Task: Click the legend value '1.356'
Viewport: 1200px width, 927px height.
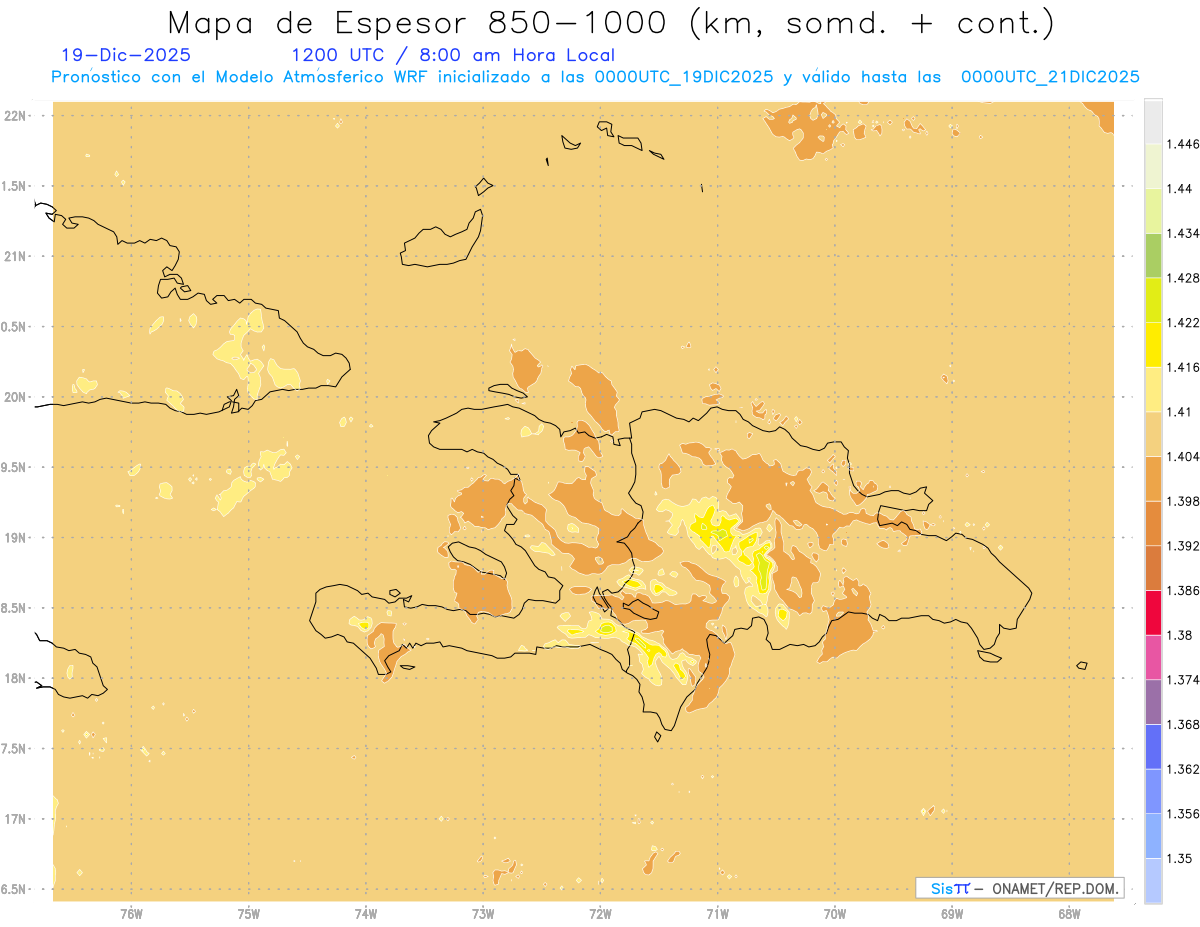Action: click(x=1183, y=814)
